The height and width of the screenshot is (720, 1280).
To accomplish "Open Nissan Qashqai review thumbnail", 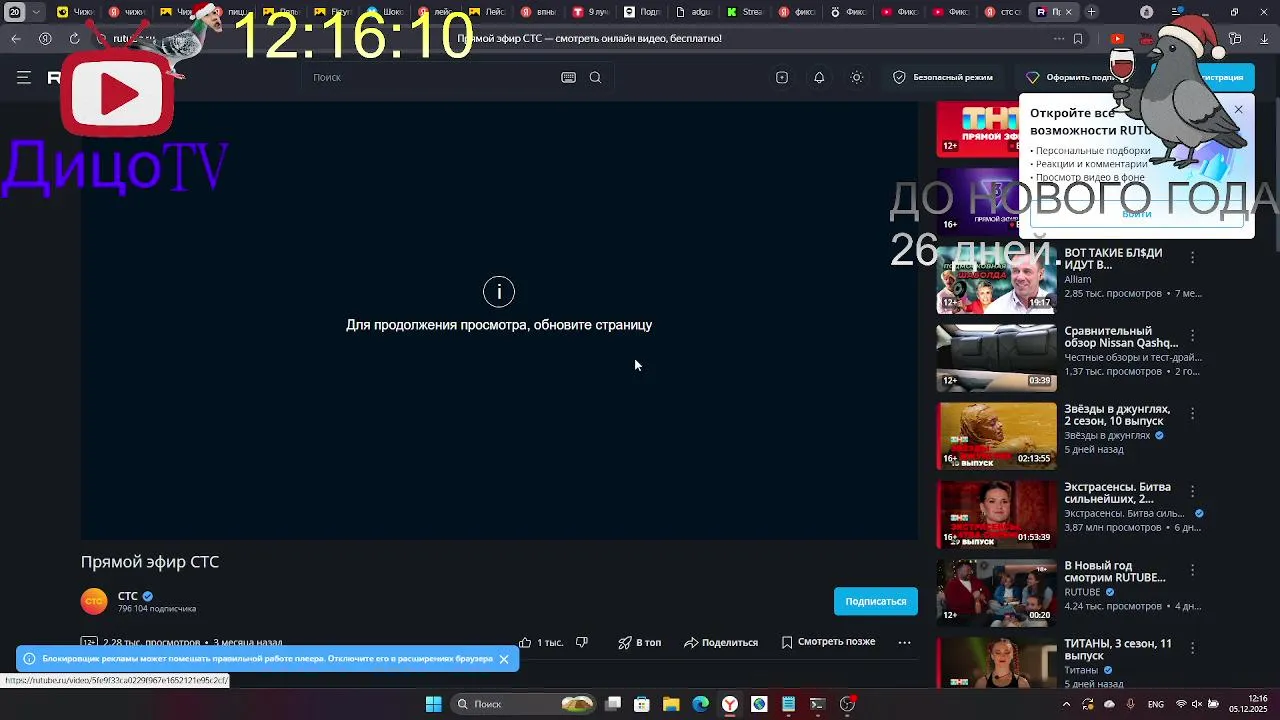I will pos(996,358).
